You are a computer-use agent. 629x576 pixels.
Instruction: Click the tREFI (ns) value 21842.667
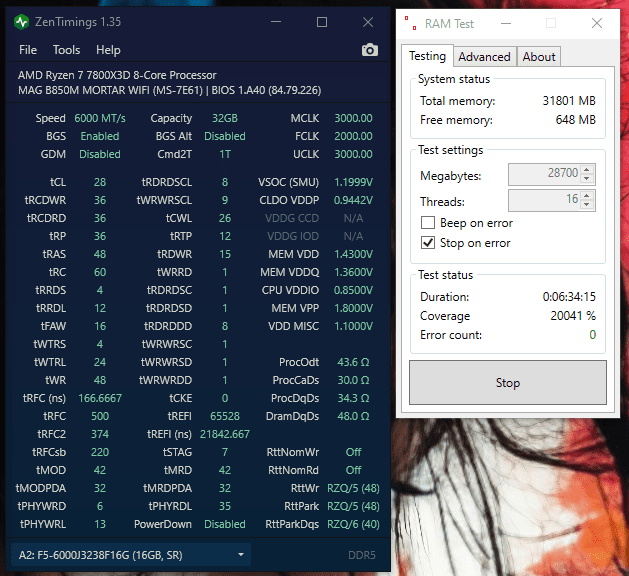click(225, 434)
